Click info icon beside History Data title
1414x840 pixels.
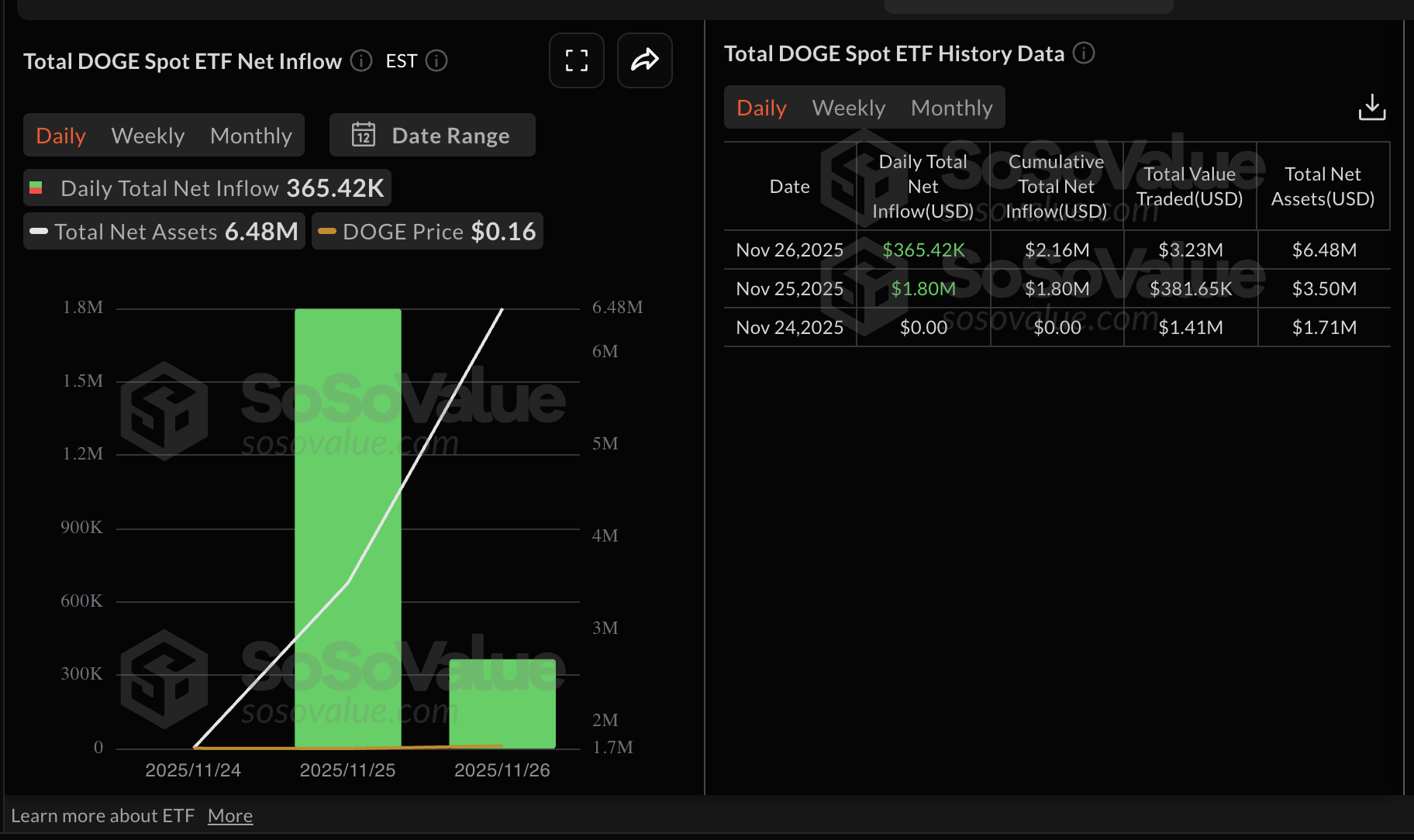click(1083, 53)
